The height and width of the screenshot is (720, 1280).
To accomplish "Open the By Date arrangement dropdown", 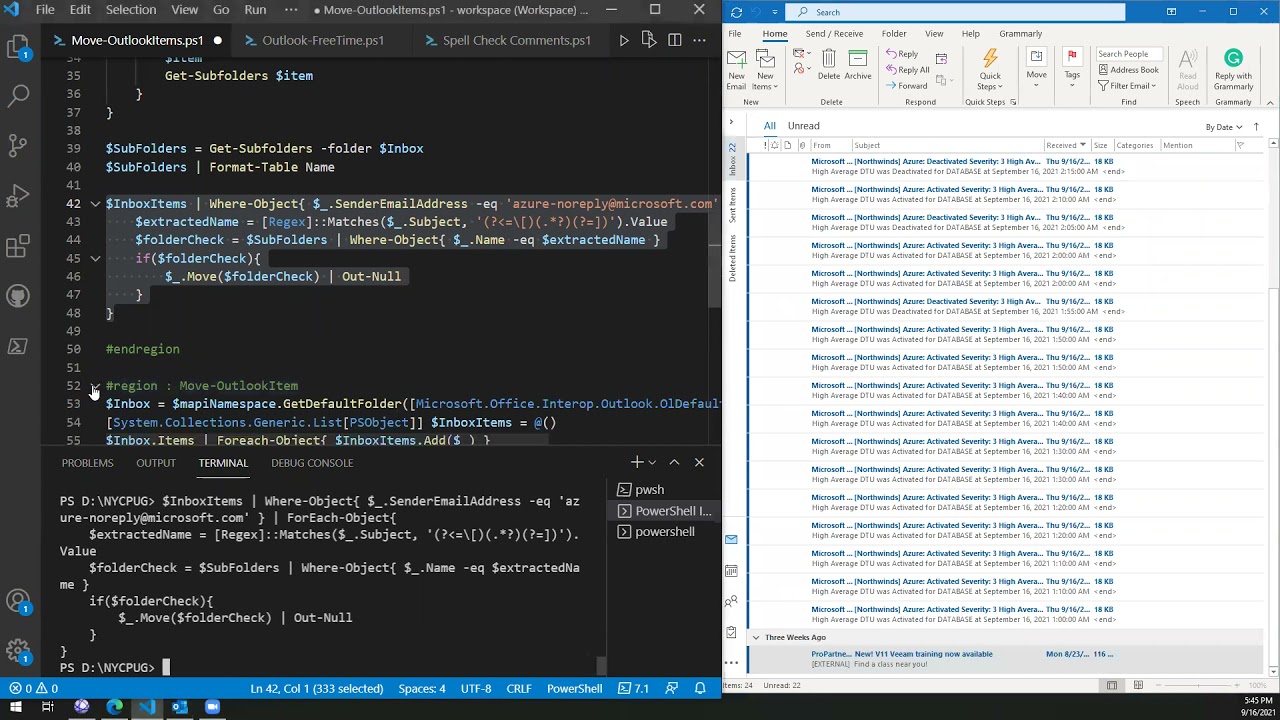I will (x=1224, y=127).
